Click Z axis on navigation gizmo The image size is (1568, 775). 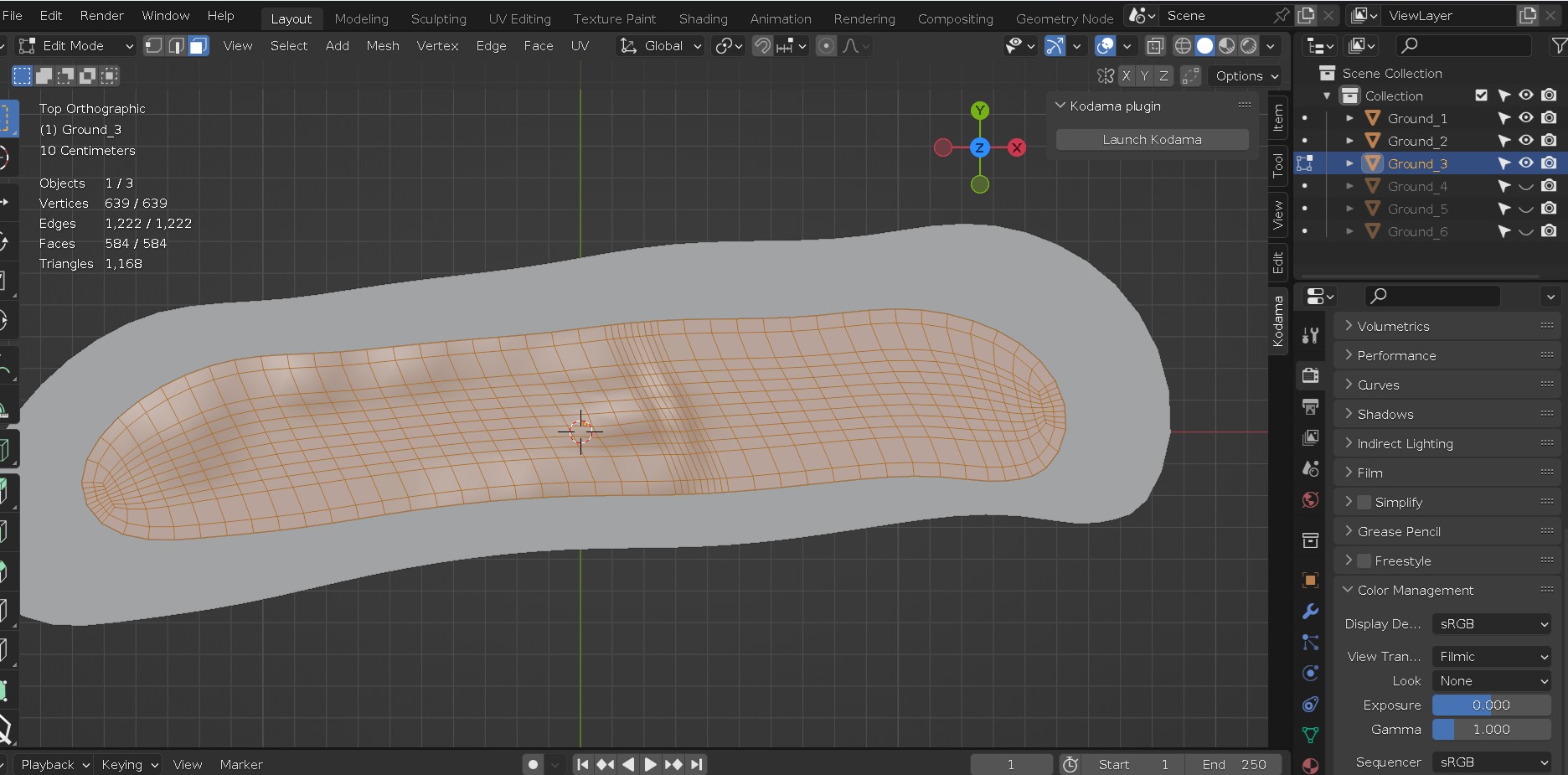[x=979, y=147]
